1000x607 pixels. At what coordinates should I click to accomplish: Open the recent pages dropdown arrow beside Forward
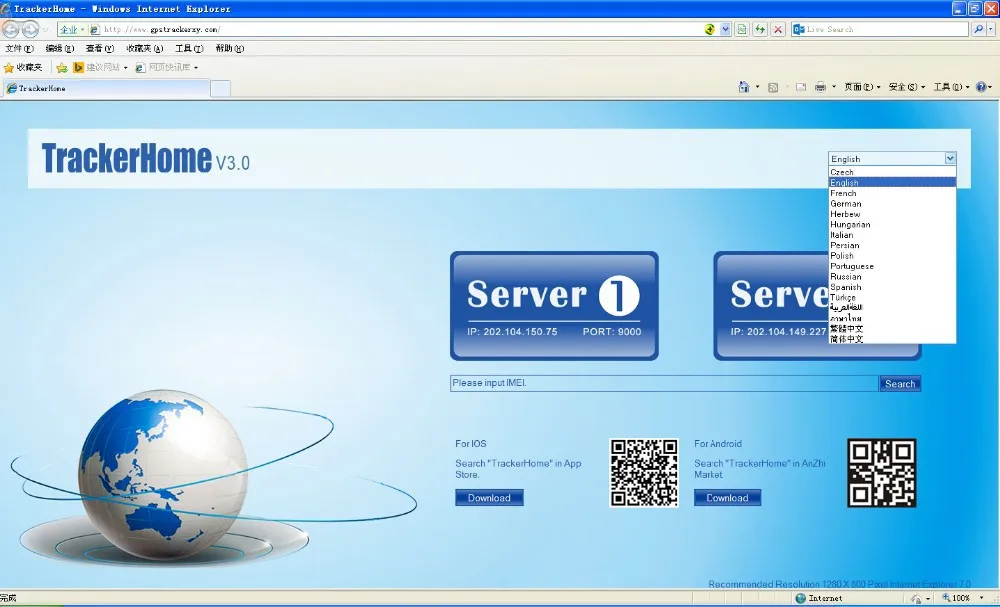point(45,30)
